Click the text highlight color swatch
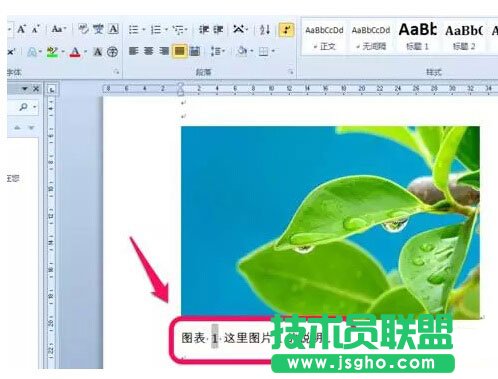 (52, 52)
